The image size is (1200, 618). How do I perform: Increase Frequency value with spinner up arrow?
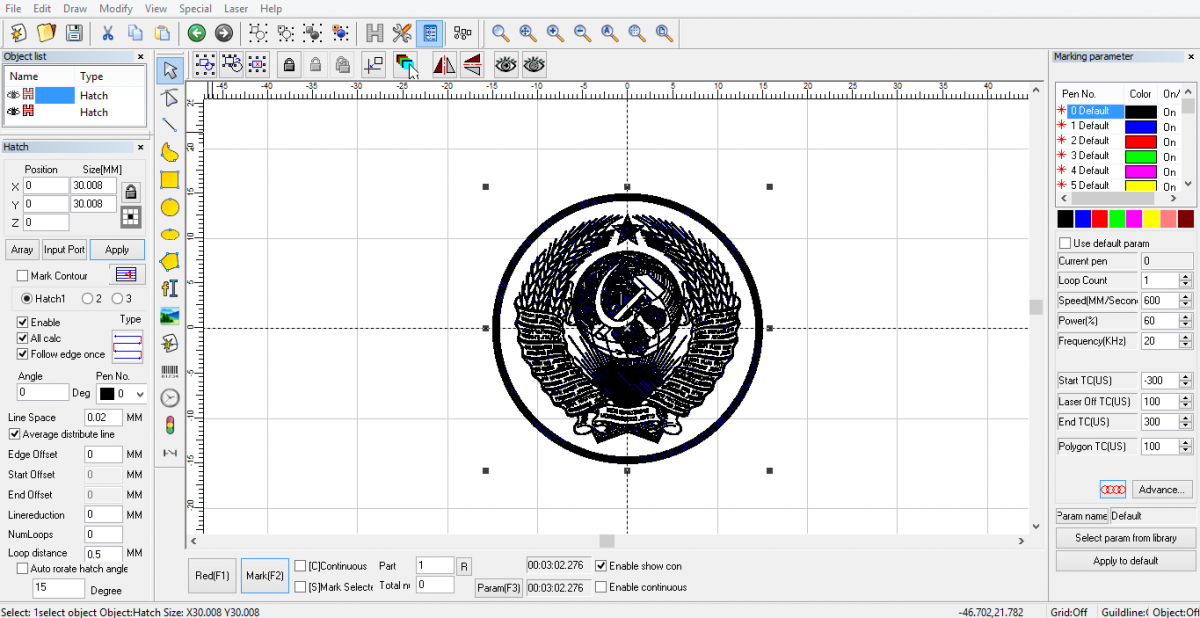[x=1186, y=338]
